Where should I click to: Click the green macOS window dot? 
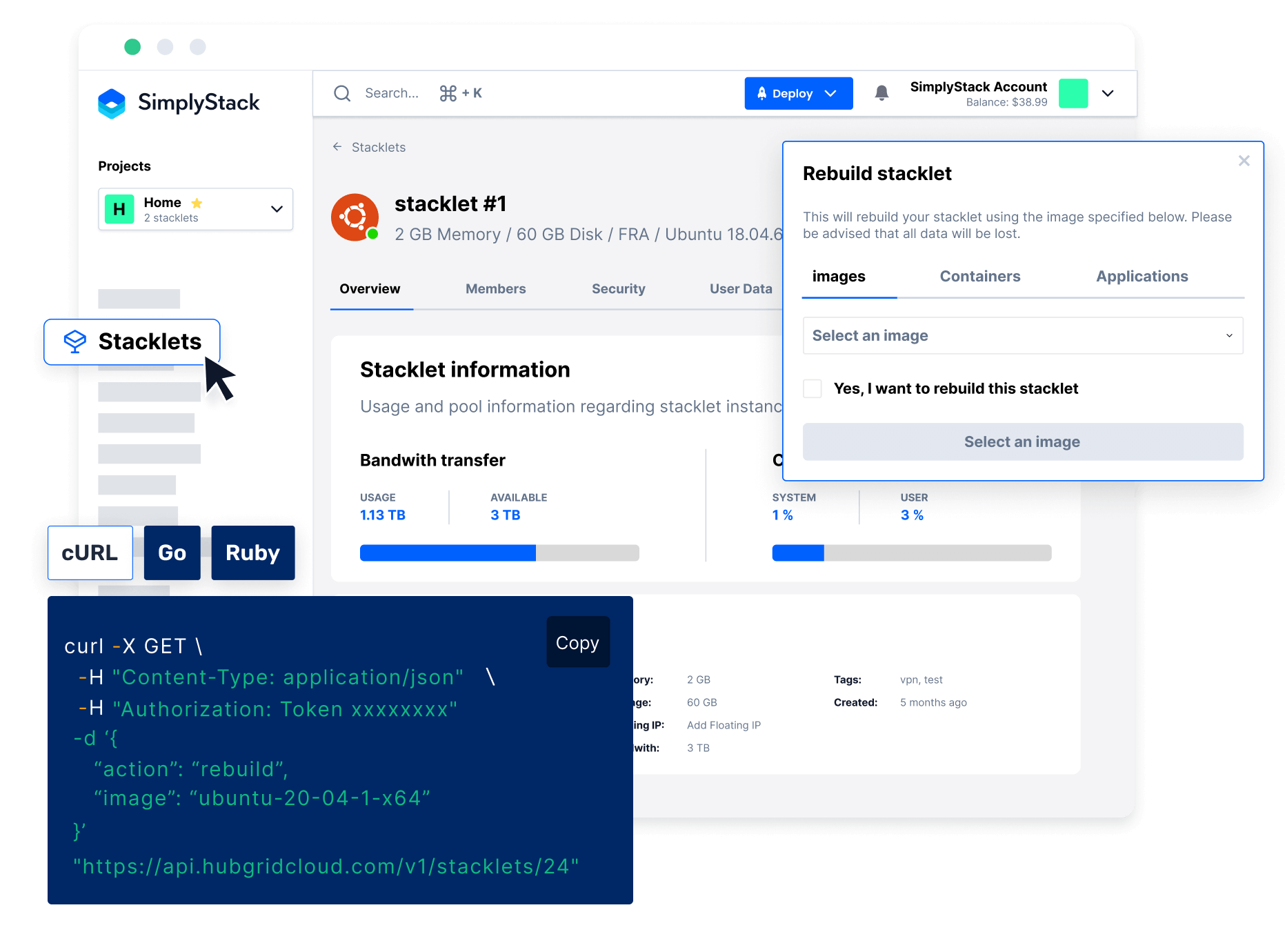132,47
